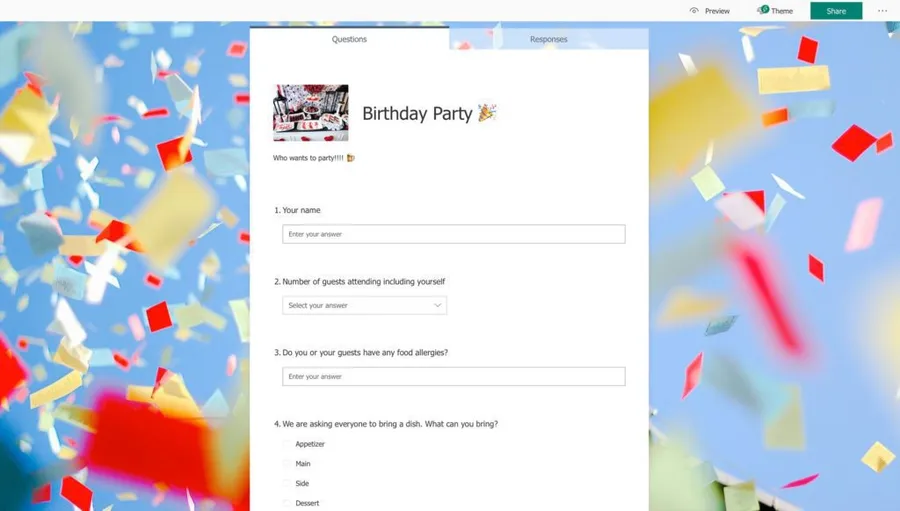Check the Main dish option

pyautogui.click(x=286, y=463)
